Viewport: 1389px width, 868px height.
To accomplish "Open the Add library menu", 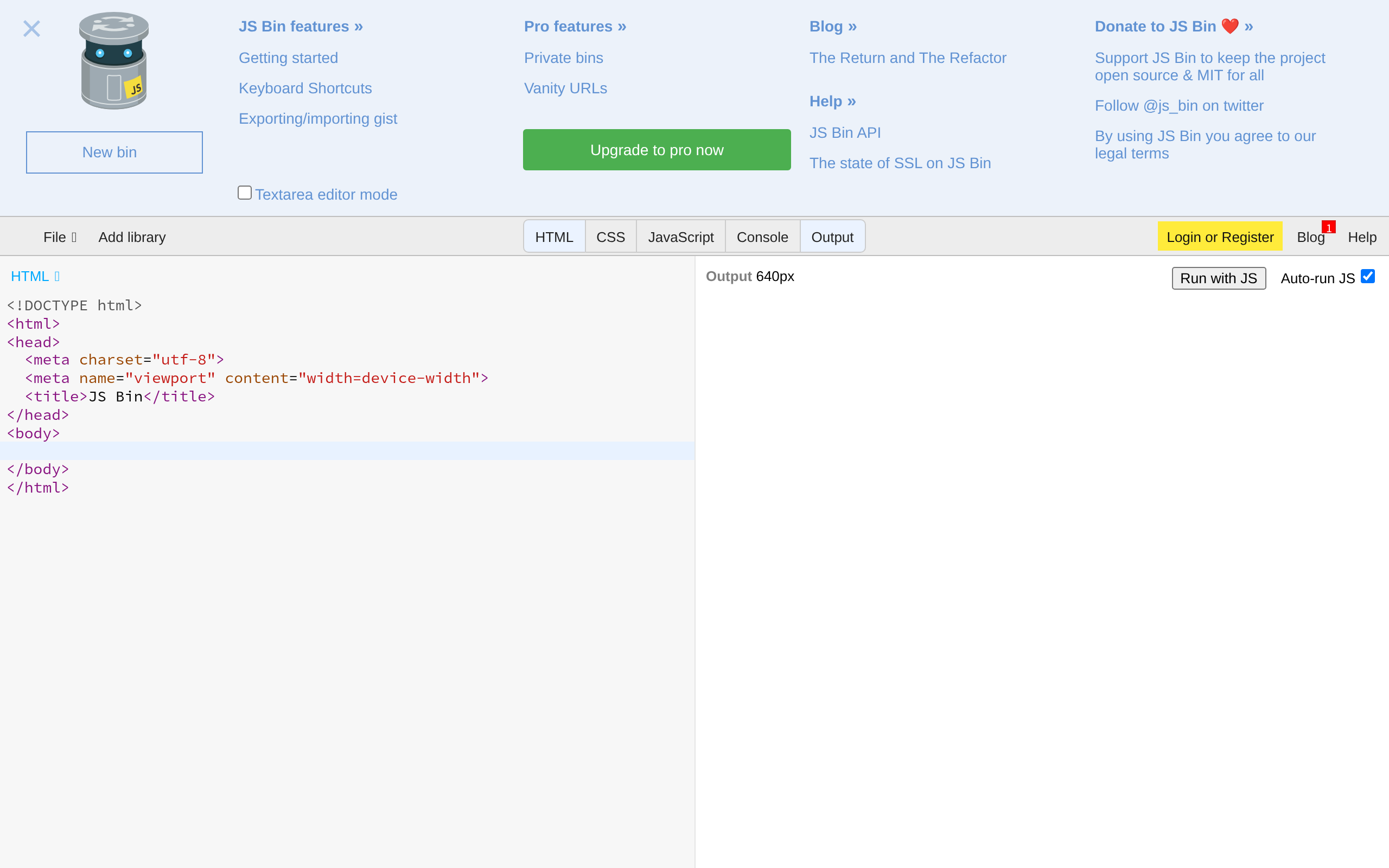I will click(x=132, y=237).
